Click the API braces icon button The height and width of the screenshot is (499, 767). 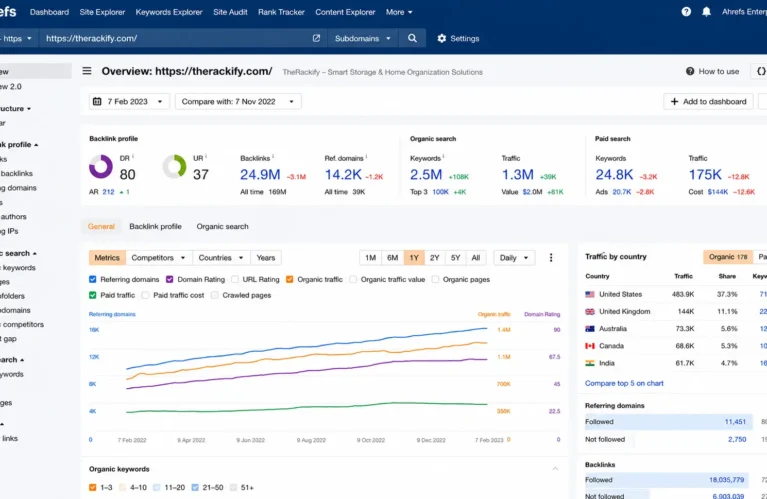click(761, 71)
